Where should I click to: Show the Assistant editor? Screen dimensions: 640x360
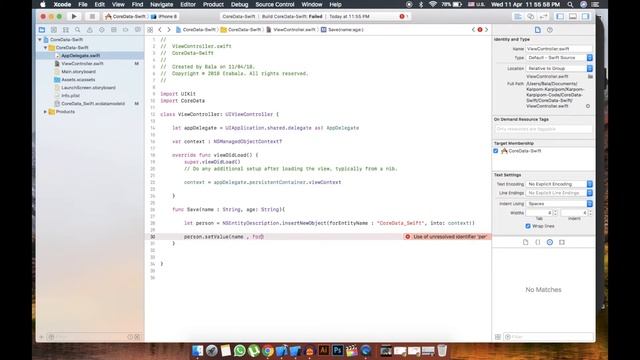click(x=531, y=16)
